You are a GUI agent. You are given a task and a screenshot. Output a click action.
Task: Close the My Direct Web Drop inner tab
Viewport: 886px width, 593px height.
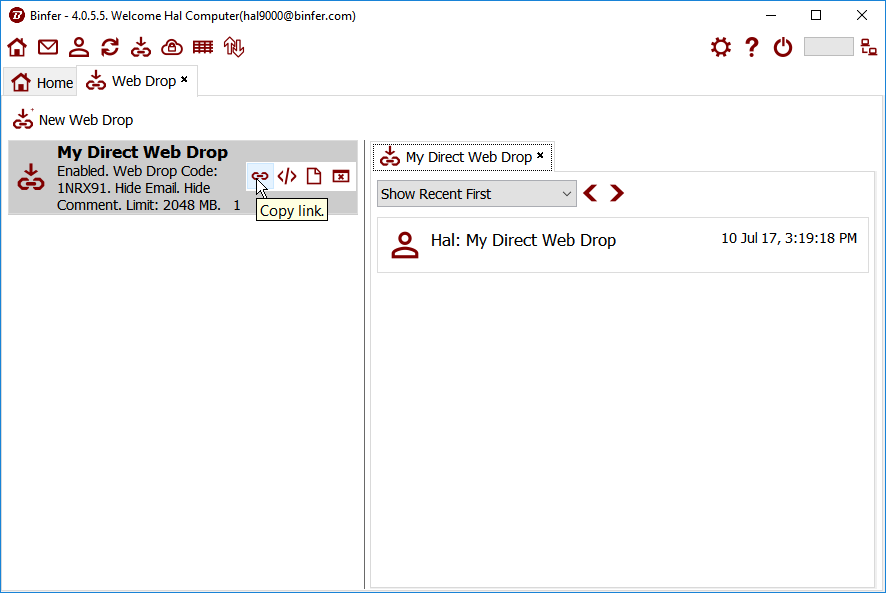point(540,155)
